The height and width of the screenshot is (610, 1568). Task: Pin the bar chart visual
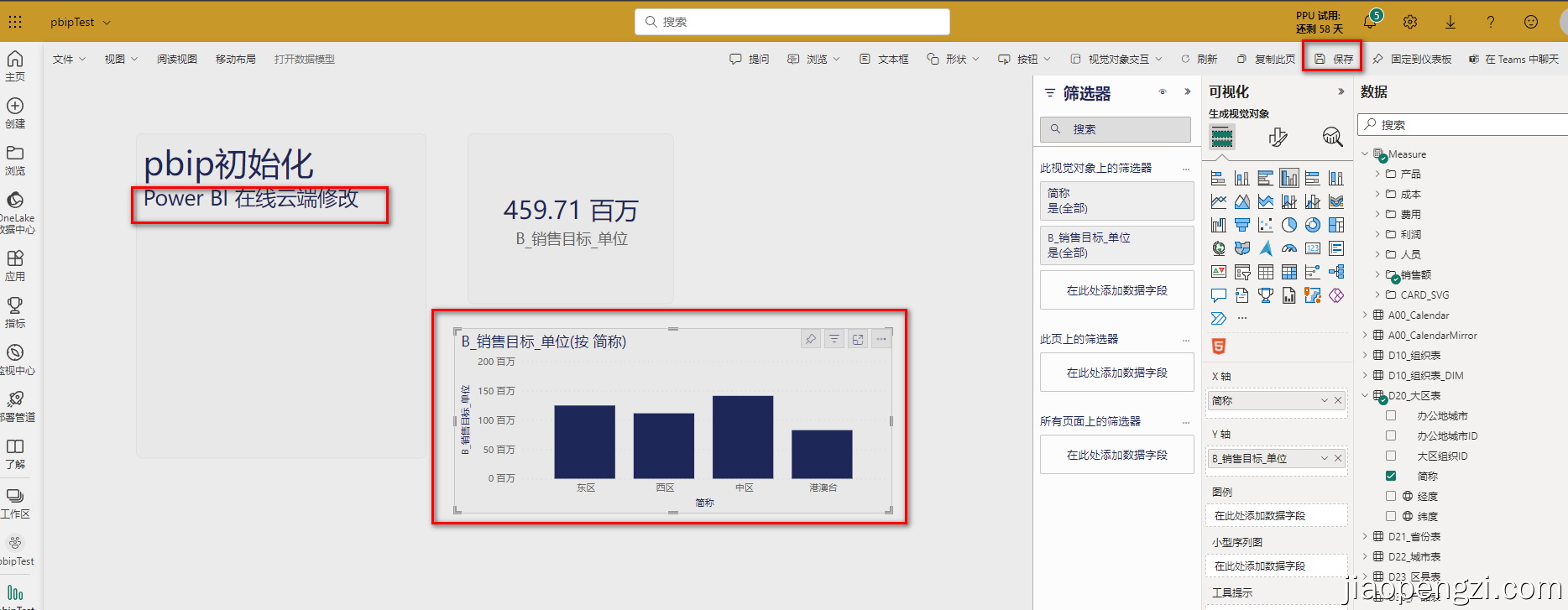coord(811,339)
